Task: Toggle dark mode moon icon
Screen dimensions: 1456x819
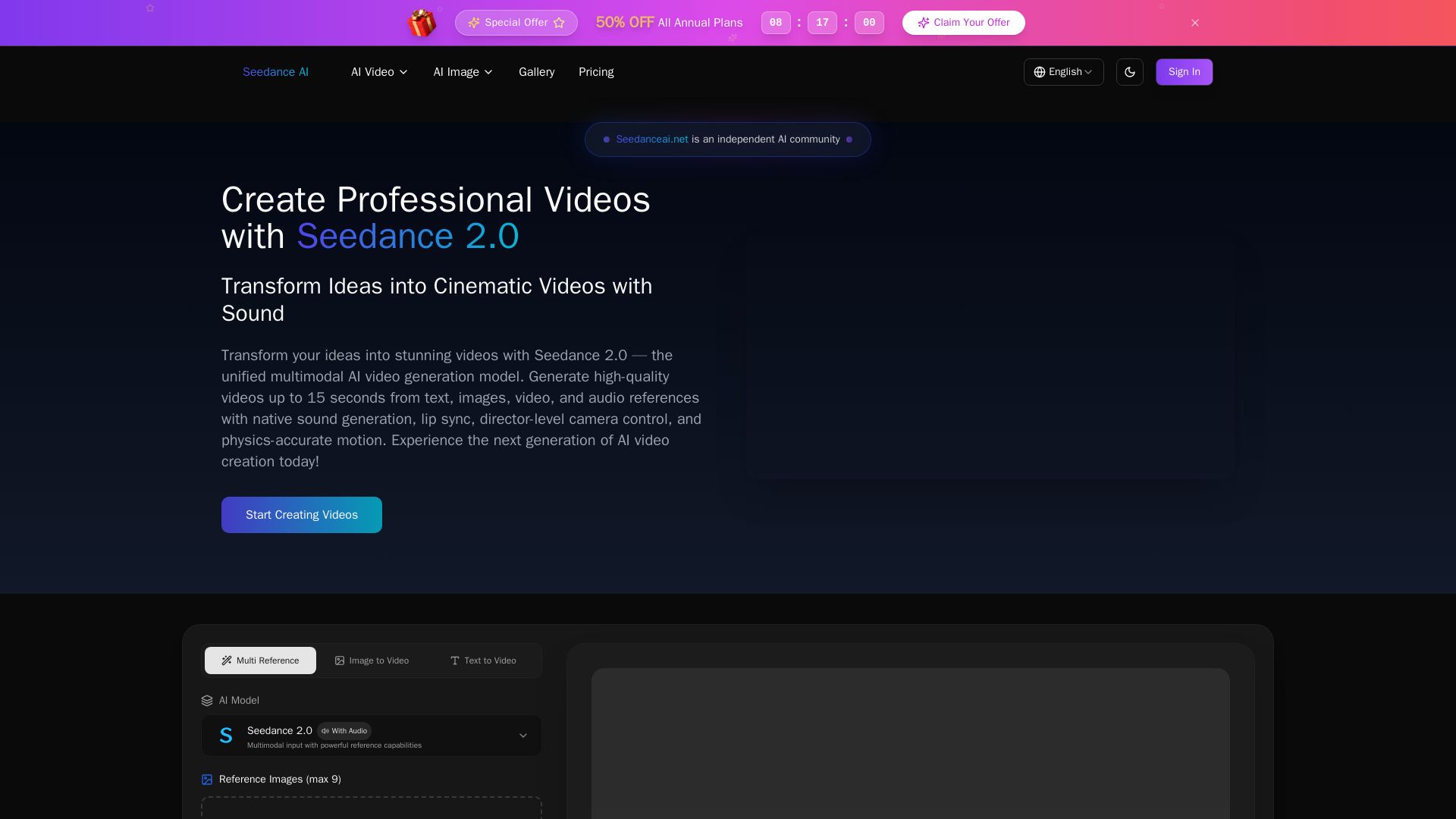Action: coord(1130,72)
